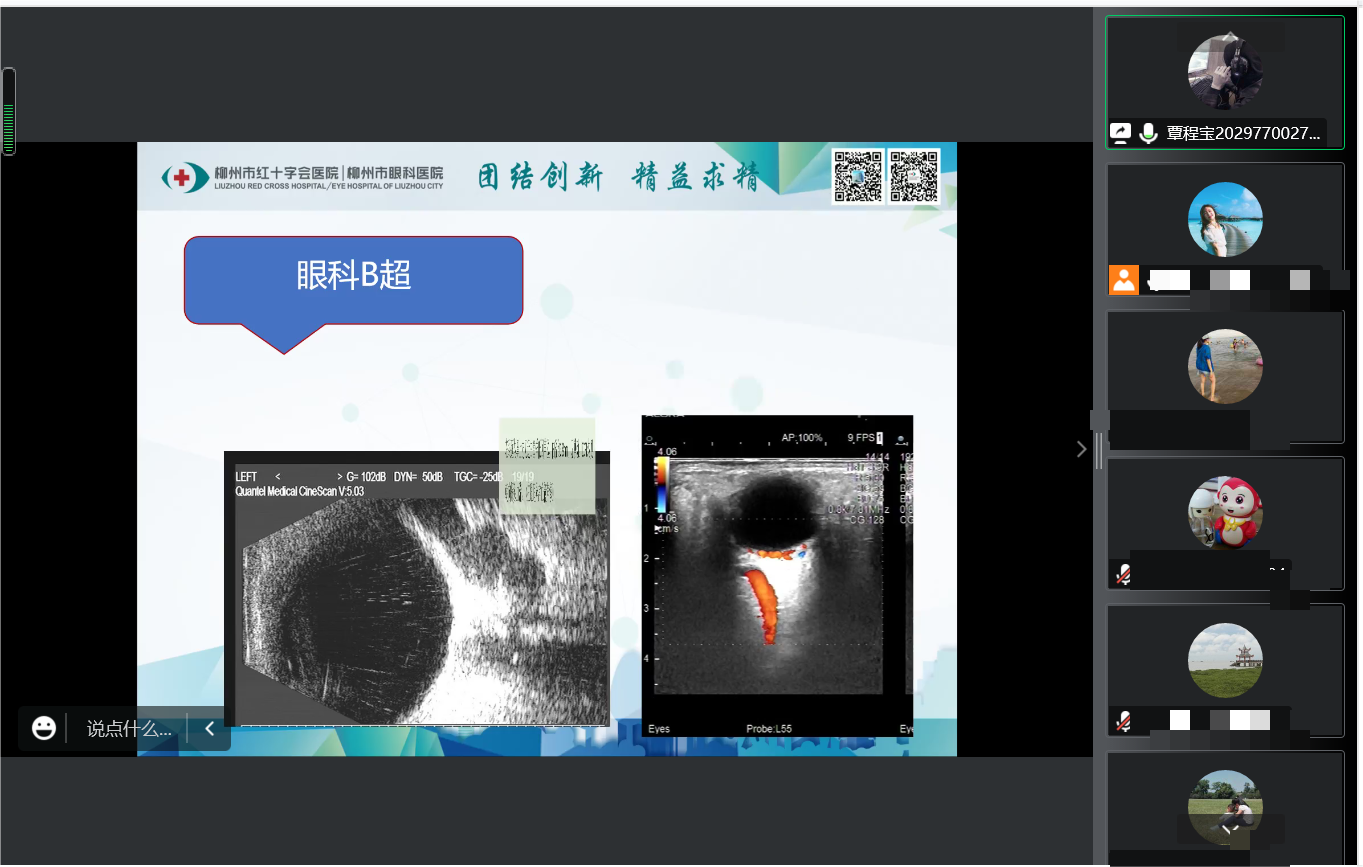
Task: Click the 团结创新 精益求精 slogan text
Action: pyautogui.click(x=618, y=177)
